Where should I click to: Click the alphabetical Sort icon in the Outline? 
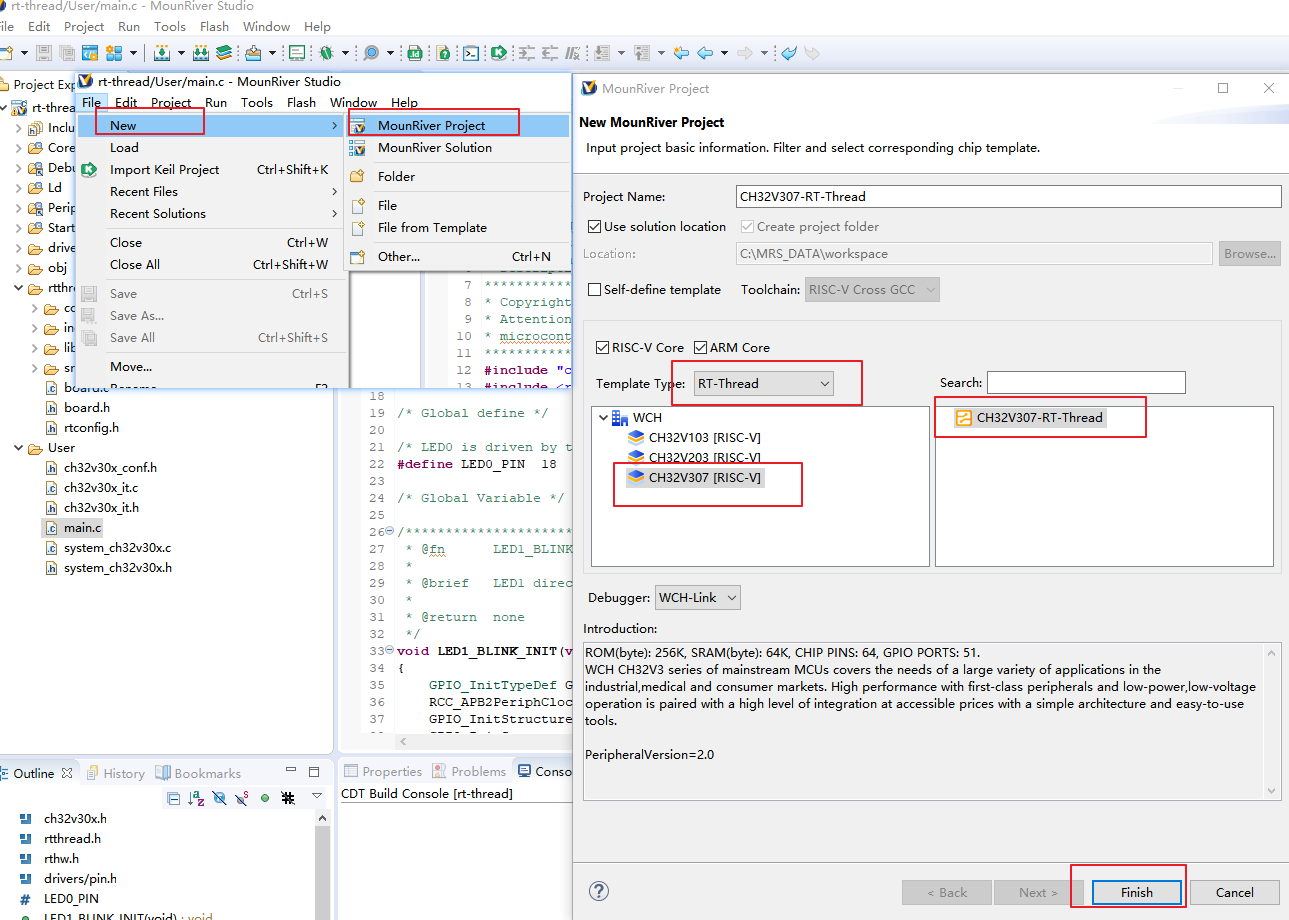(196, 798)
